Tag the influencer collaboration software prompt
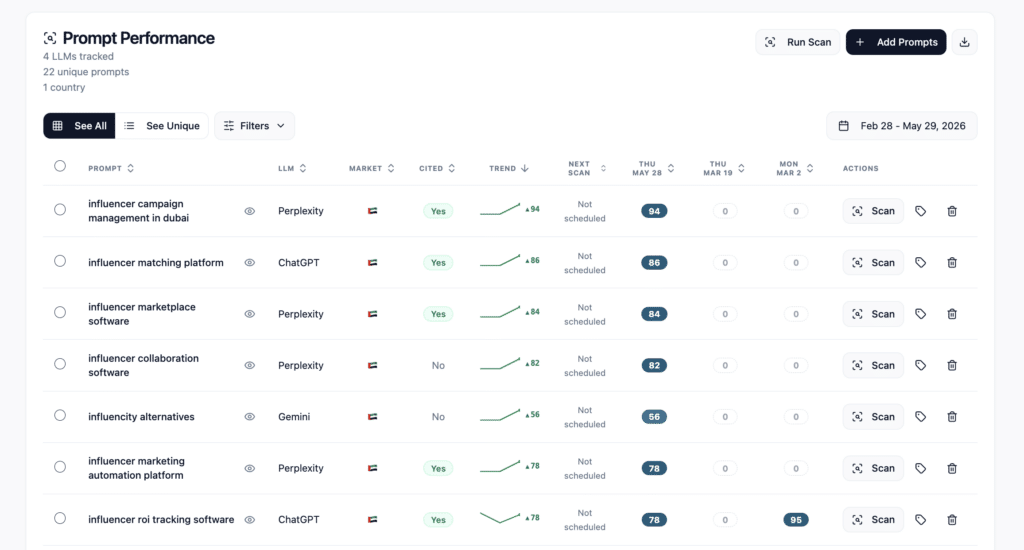Viewport: 1024px width, 550px height. [920, 365]
